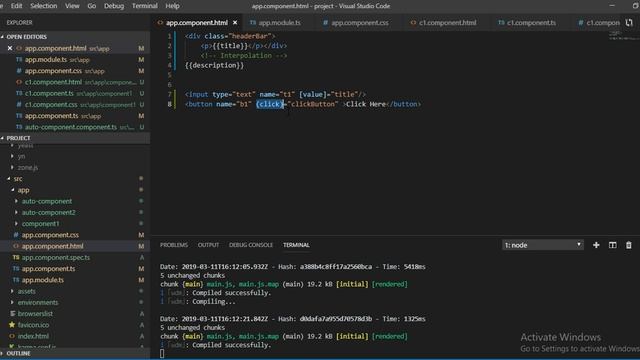Show the DEBUG CONSOLE panel tab

[x=251, y=245]
